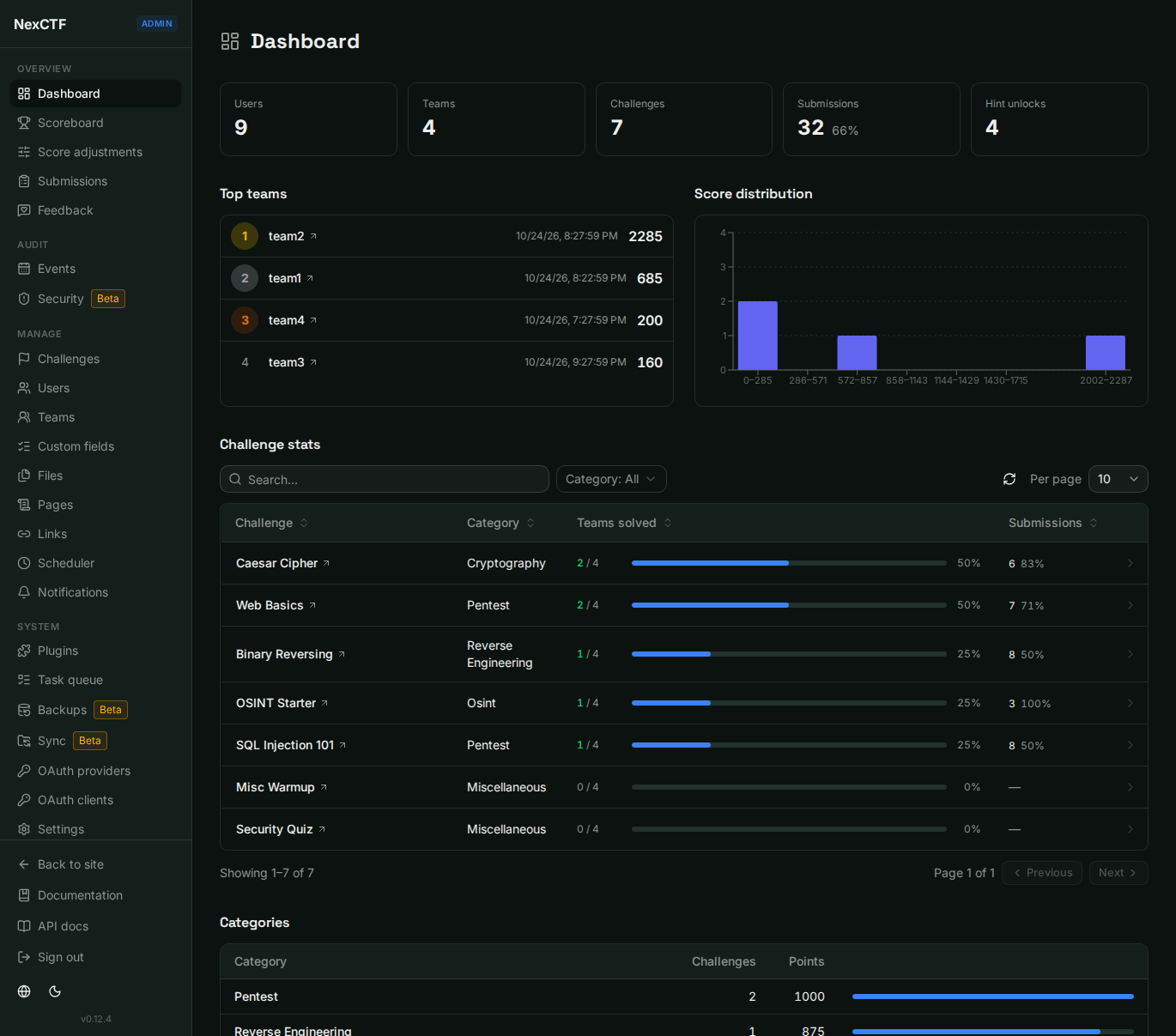Click the Notifications bell icon
This screenshot has height=1036, width=1176.
24,592
